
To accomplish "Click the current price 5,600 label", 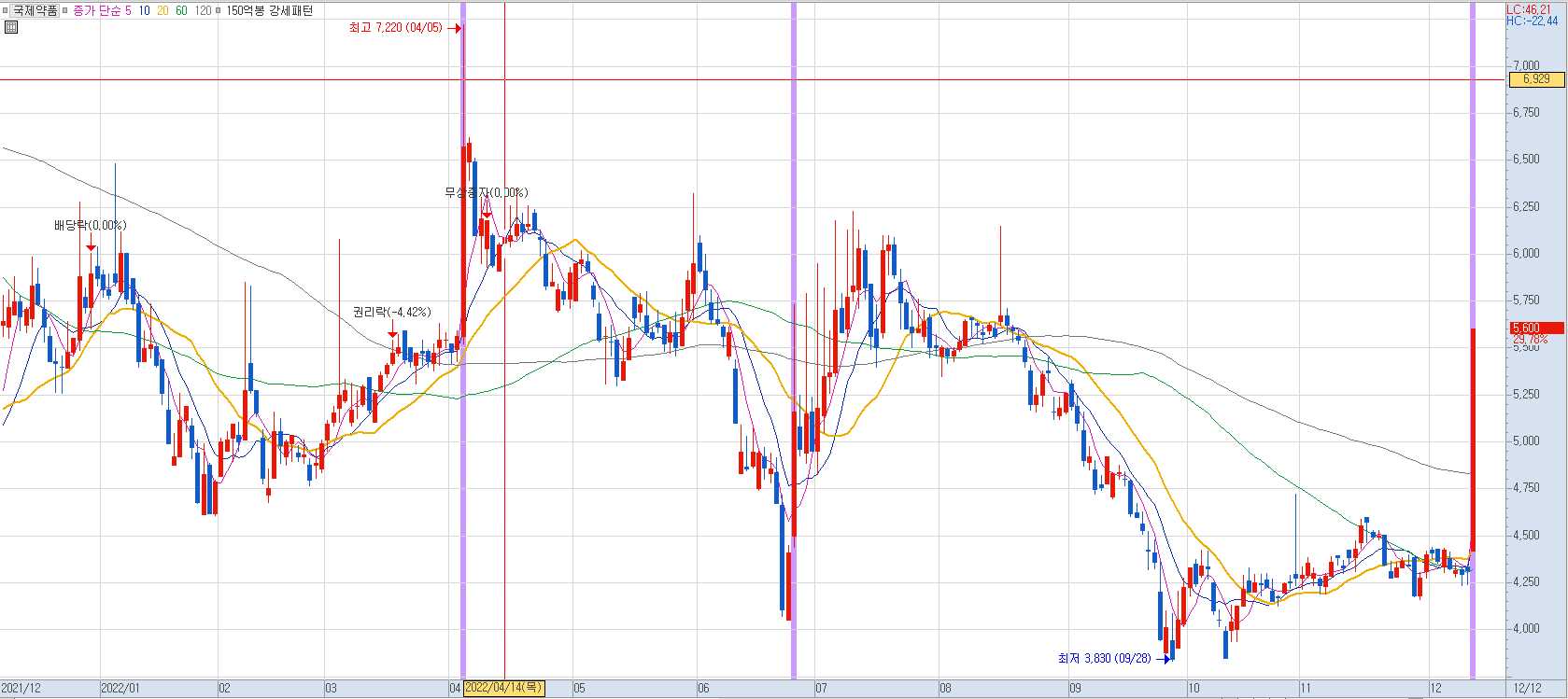I will (x=1536, y=329).
